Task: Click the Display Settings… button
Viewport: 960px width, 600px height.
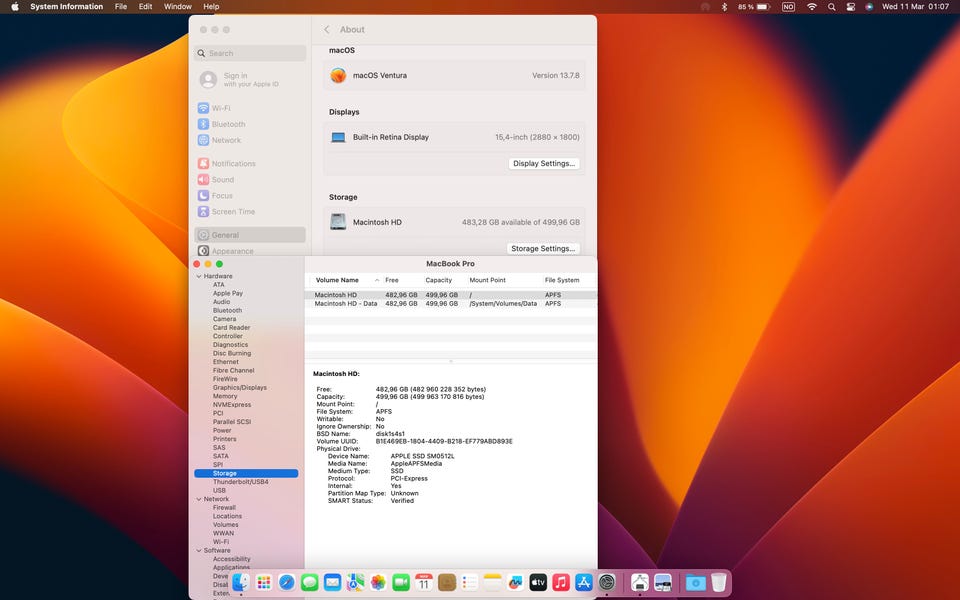Action: point(543,164)
